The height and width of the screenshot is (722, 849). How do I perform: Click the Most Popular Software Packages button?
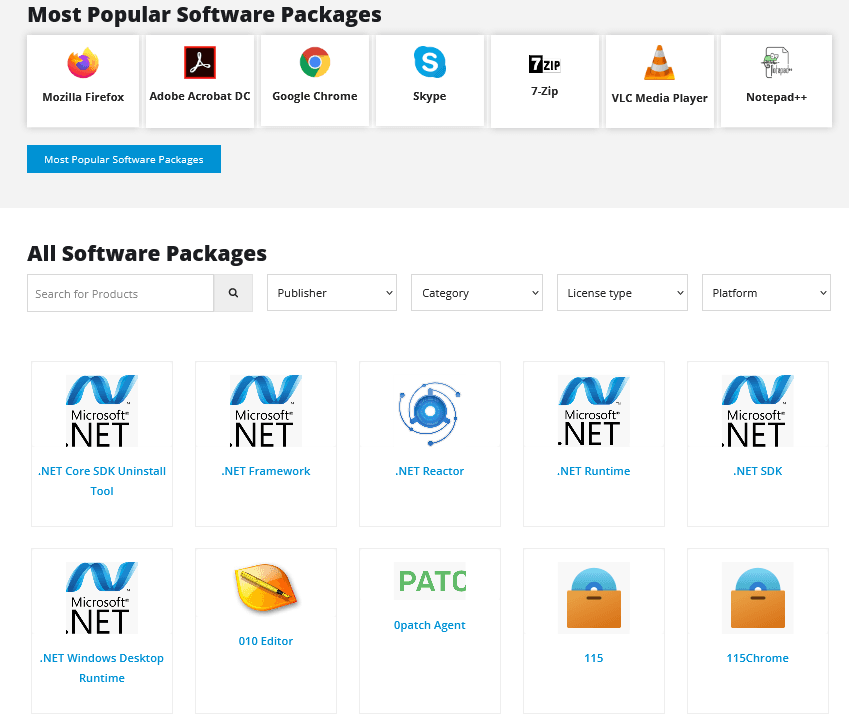tap(124, 159)
